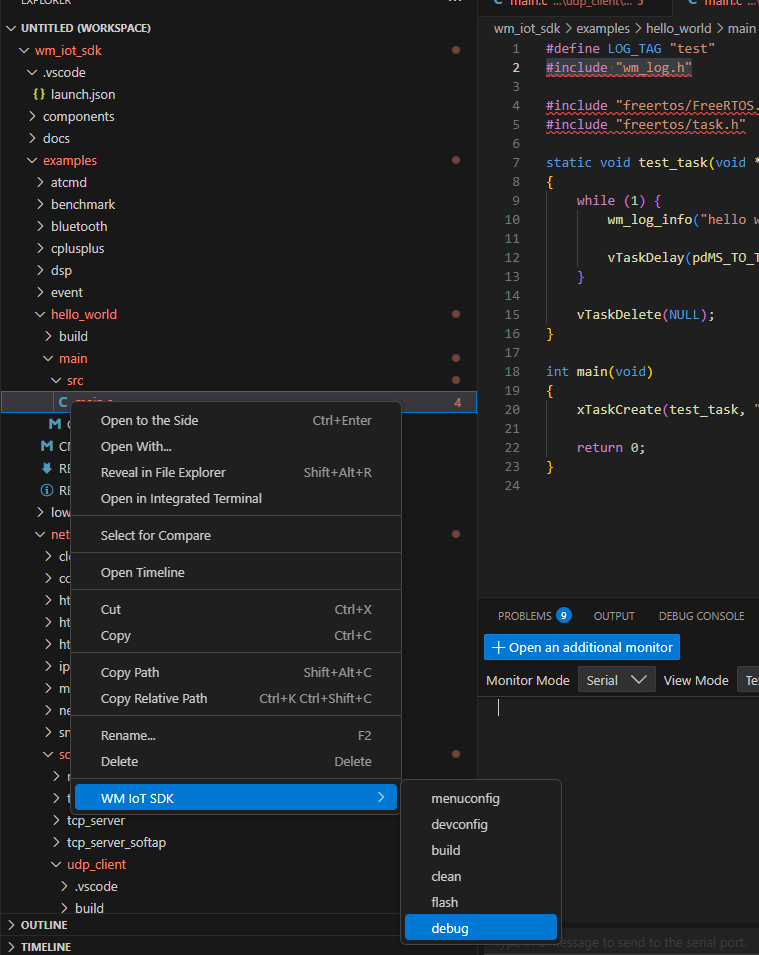Expand the dsp folder

pyautogui.click(x=40, y=270)
